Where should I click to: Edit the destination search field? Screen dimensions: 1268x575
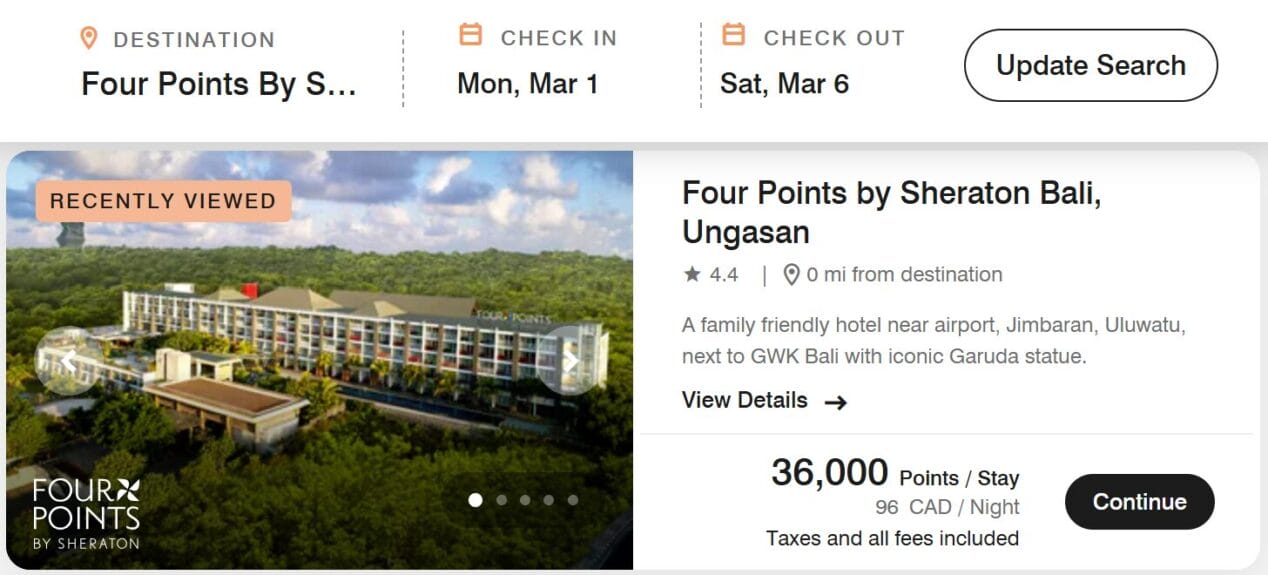click(218, 83)
